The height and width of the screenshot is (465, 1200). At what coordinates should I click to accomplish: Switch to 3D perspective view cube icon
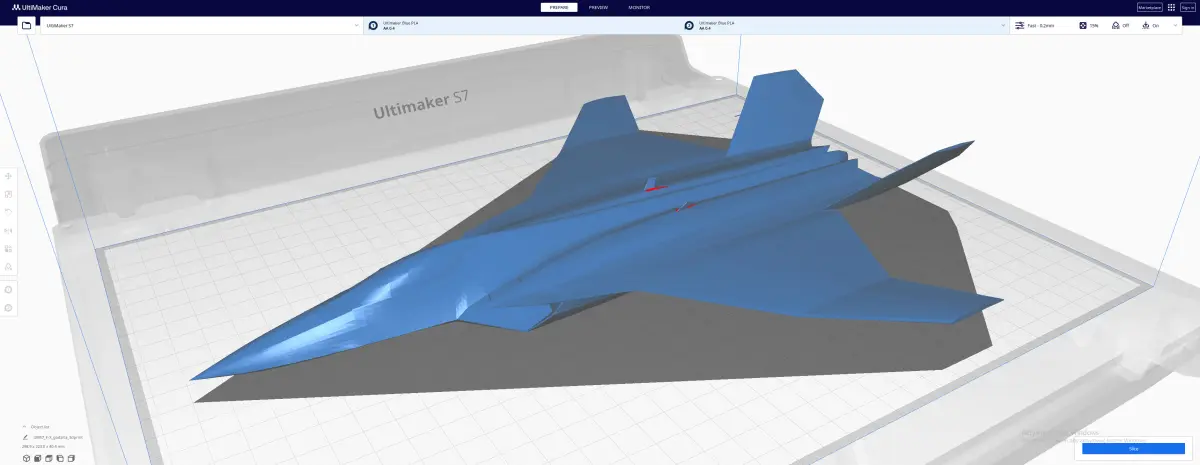coord(26,458)
